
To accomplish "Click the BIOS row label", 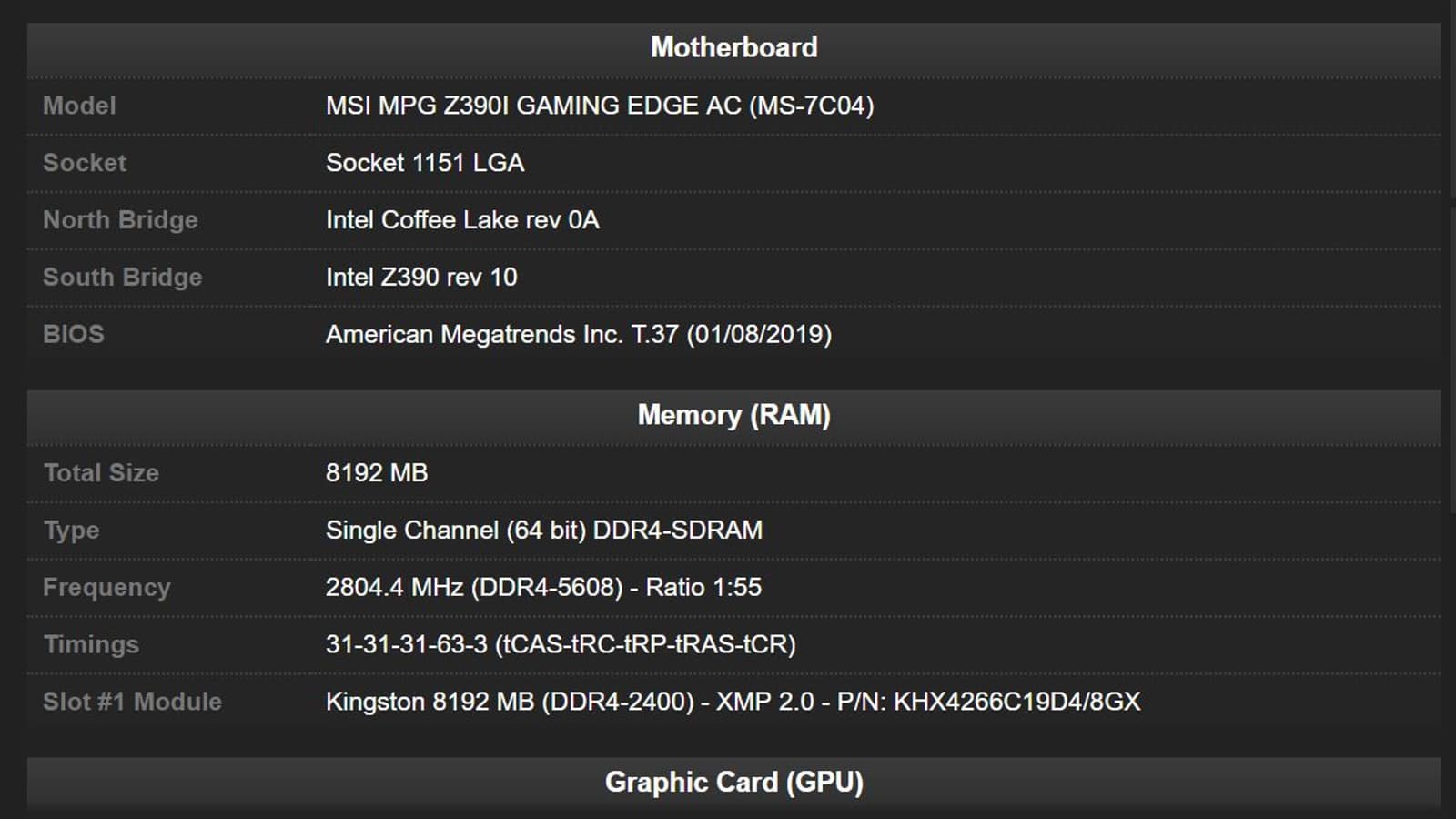I will [x=73, y=335].
